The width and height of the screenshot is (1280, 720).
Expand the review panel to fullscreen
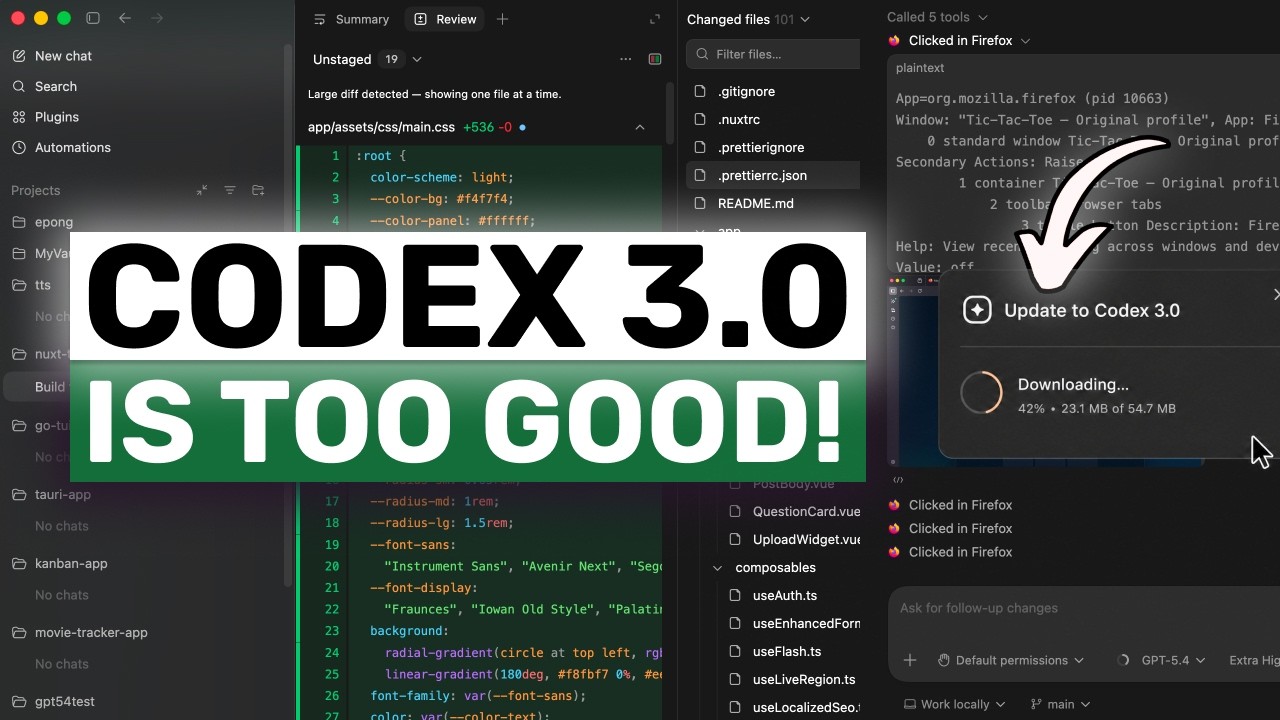point(655,19)
